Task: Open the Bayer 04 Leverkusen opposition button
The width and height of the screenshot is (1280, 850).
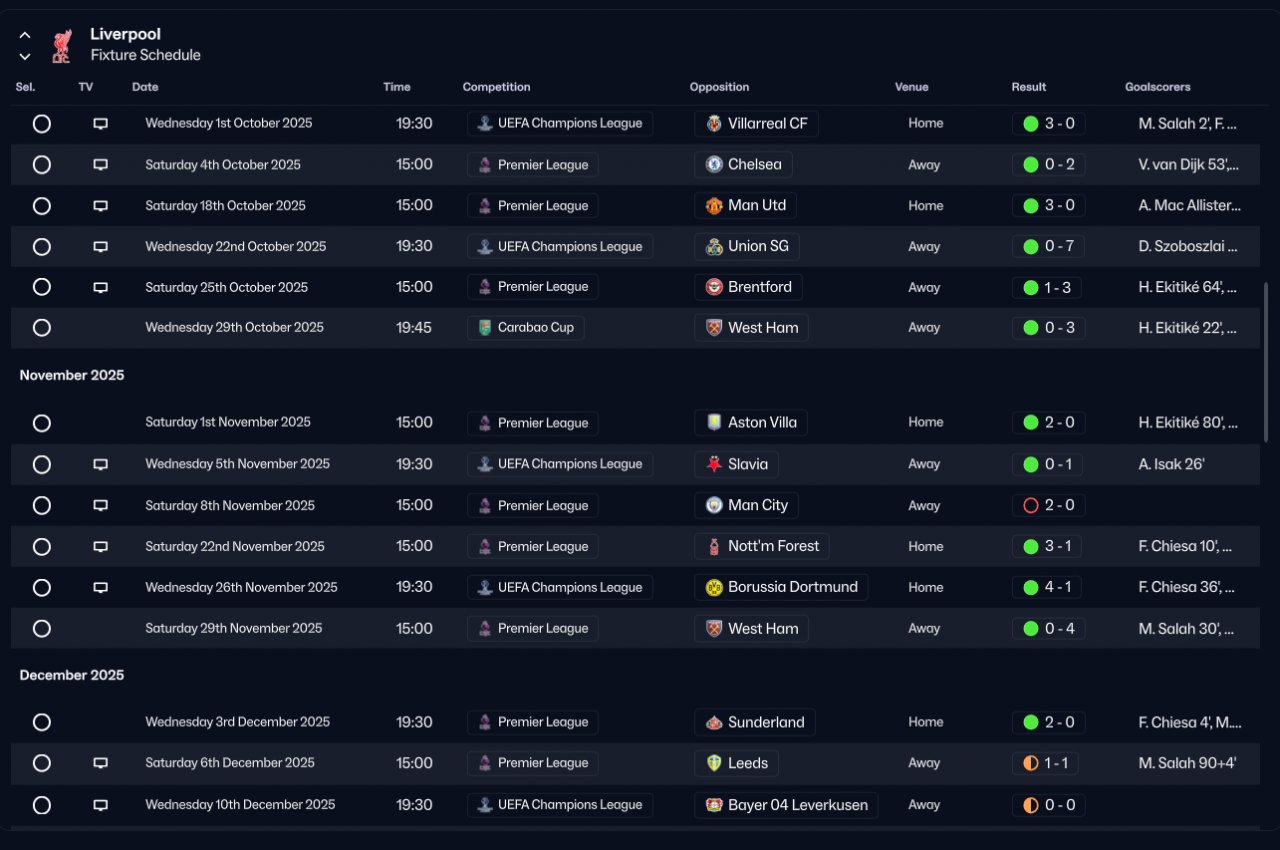Action: [786, 805]
